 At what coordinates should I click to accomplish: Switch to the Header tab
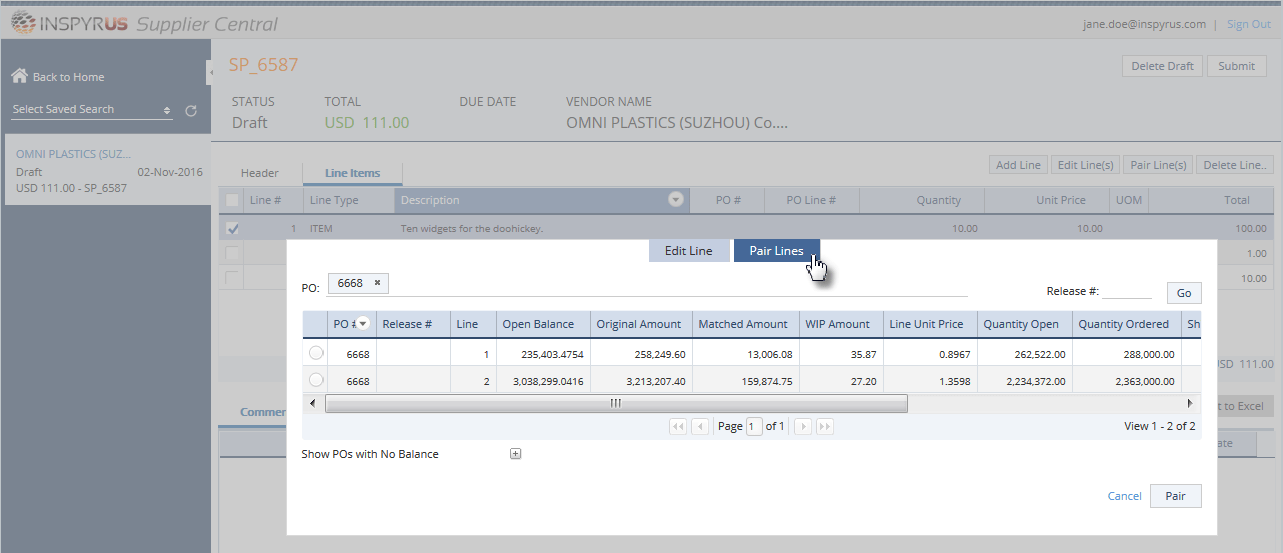point(260,173)
